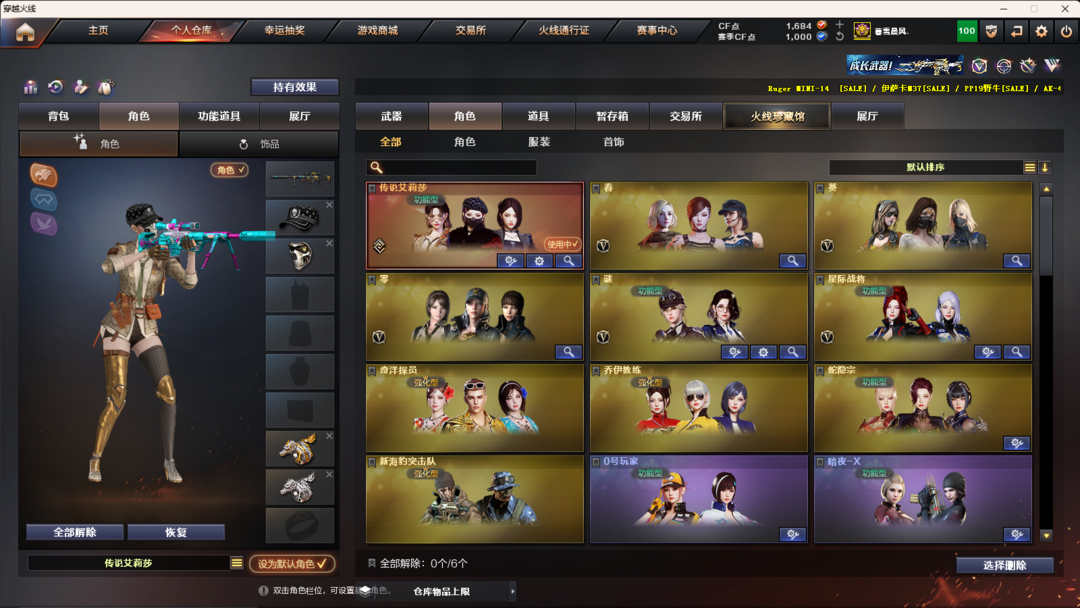Toggle 全部解除 checkbox at bottom of list
Viewport: 1080px width, 608px height.
[372, 563]
